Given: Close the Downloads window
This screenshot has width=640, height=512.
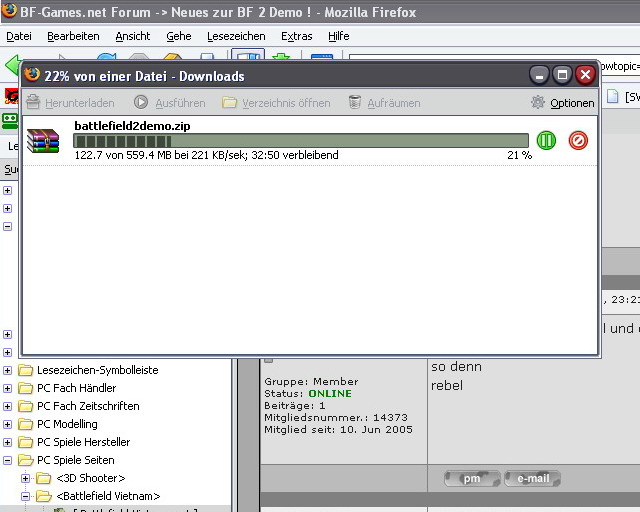Looking at the screenshot, I should (585, 76).
